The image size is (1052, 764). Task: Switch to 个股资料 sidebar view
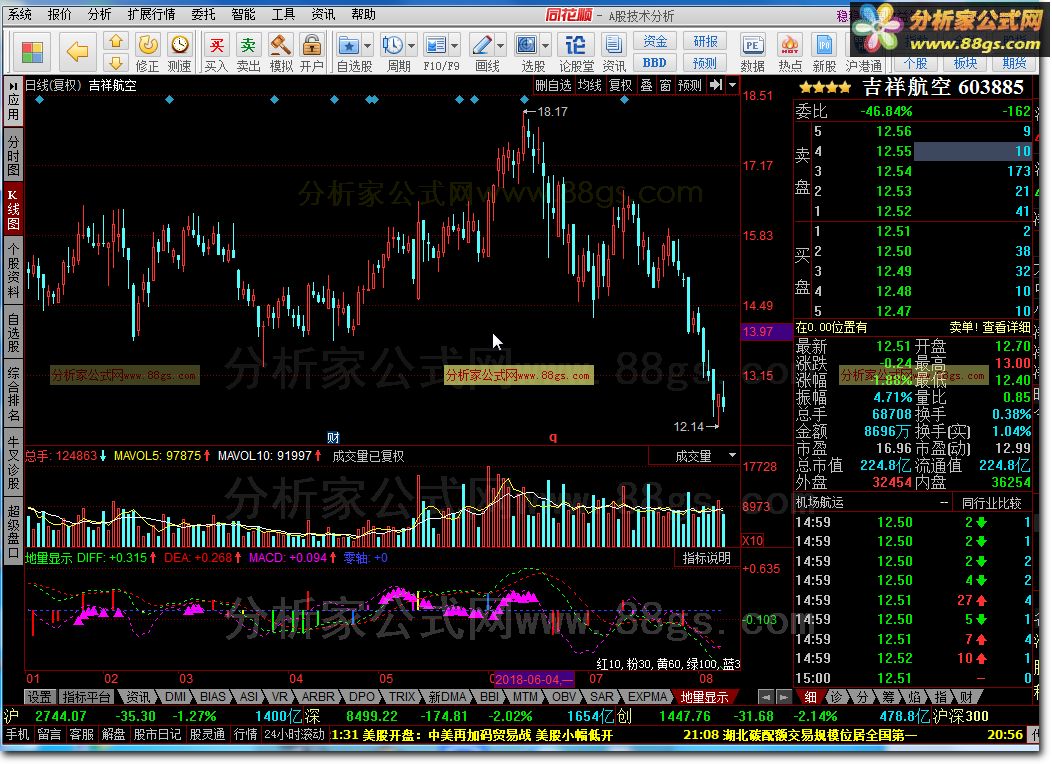(x=13, y=270)
